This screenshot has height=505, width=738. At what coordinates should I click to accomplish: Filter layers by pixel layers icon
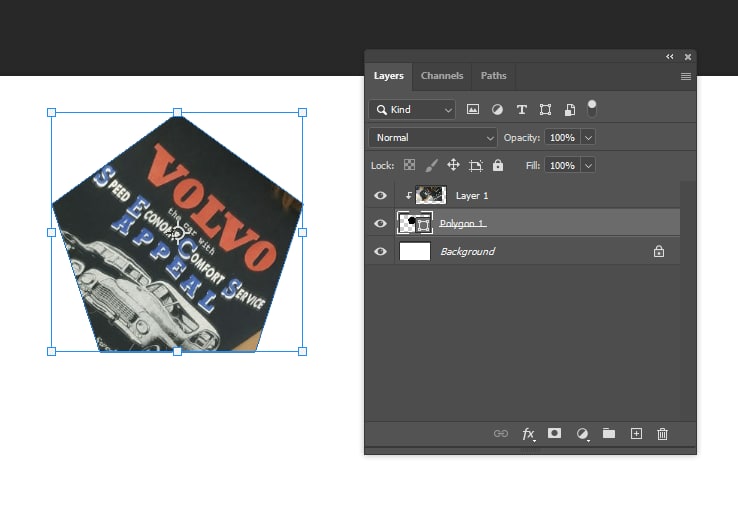(473, 110)
